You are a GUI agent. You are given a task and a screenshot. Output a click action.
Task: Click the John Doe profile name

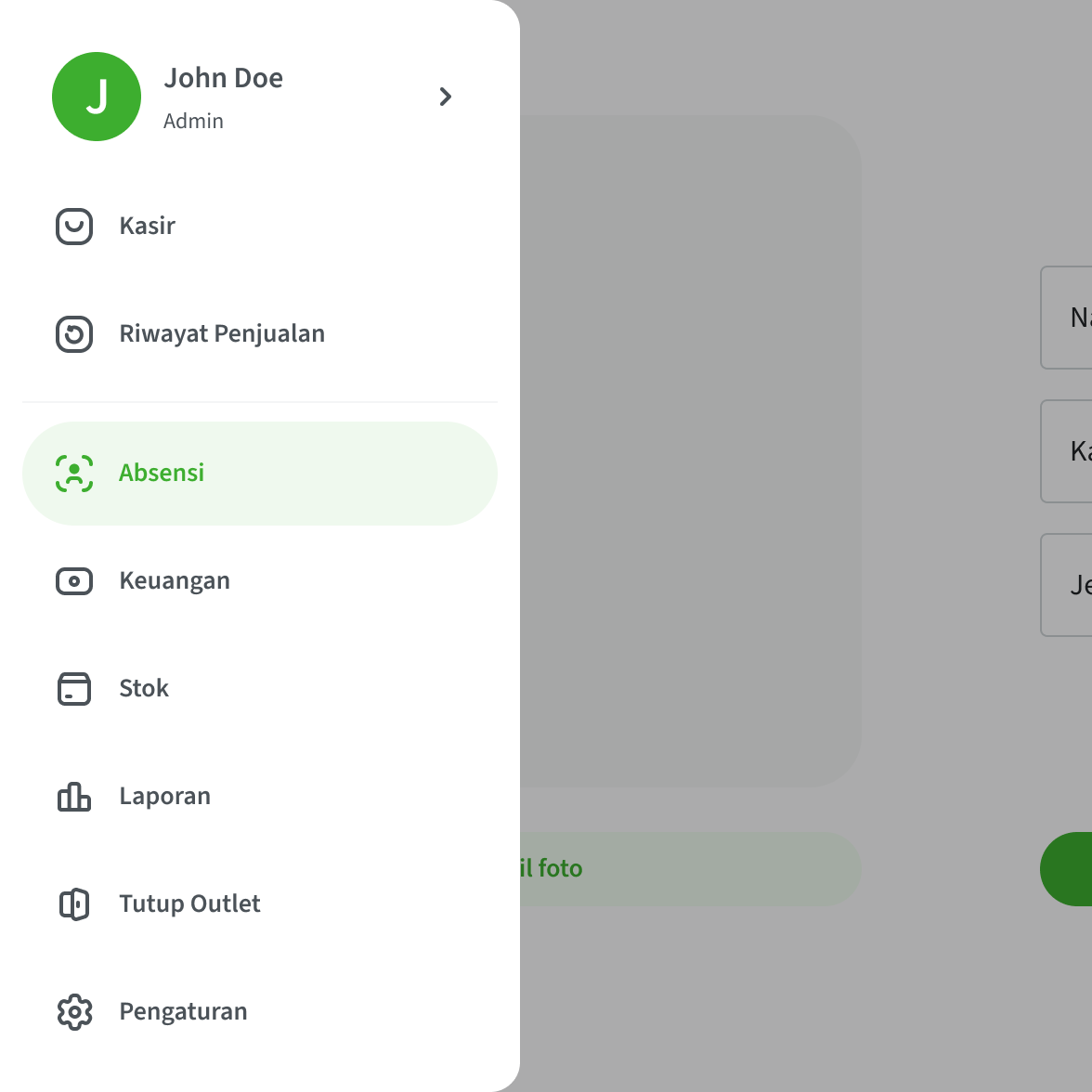click(x=224, y=78)
